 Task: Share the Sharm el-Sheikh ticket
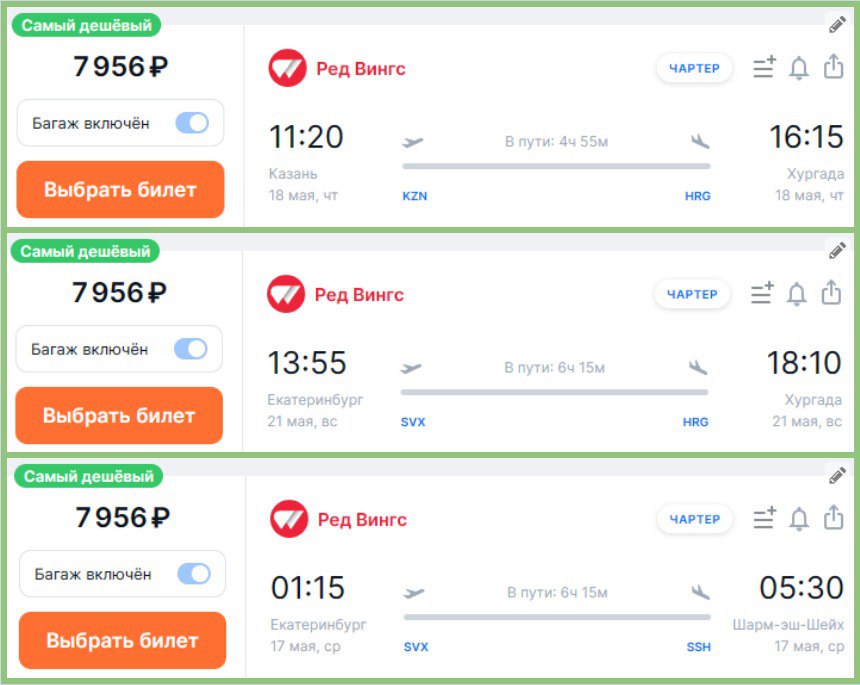(833, 519)
